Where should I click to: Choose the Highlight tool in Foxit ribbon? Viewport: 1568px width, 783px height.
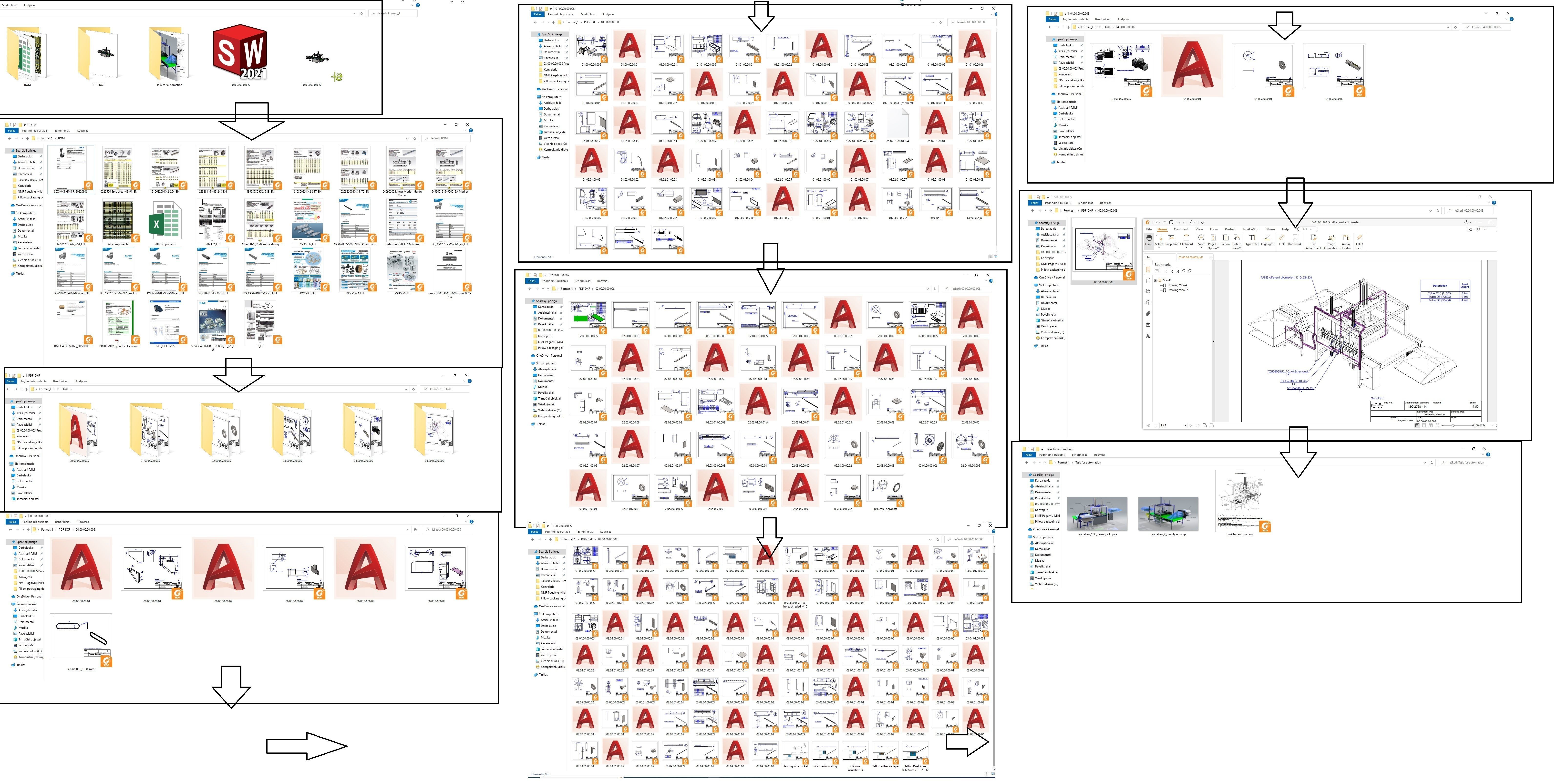tap(1267, 240)
